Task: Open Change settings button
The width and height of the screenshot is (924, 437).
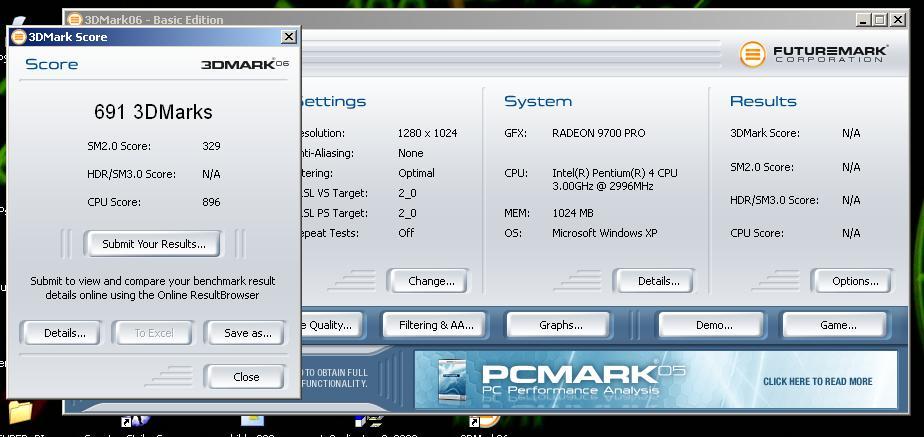Action: (428, 281)
